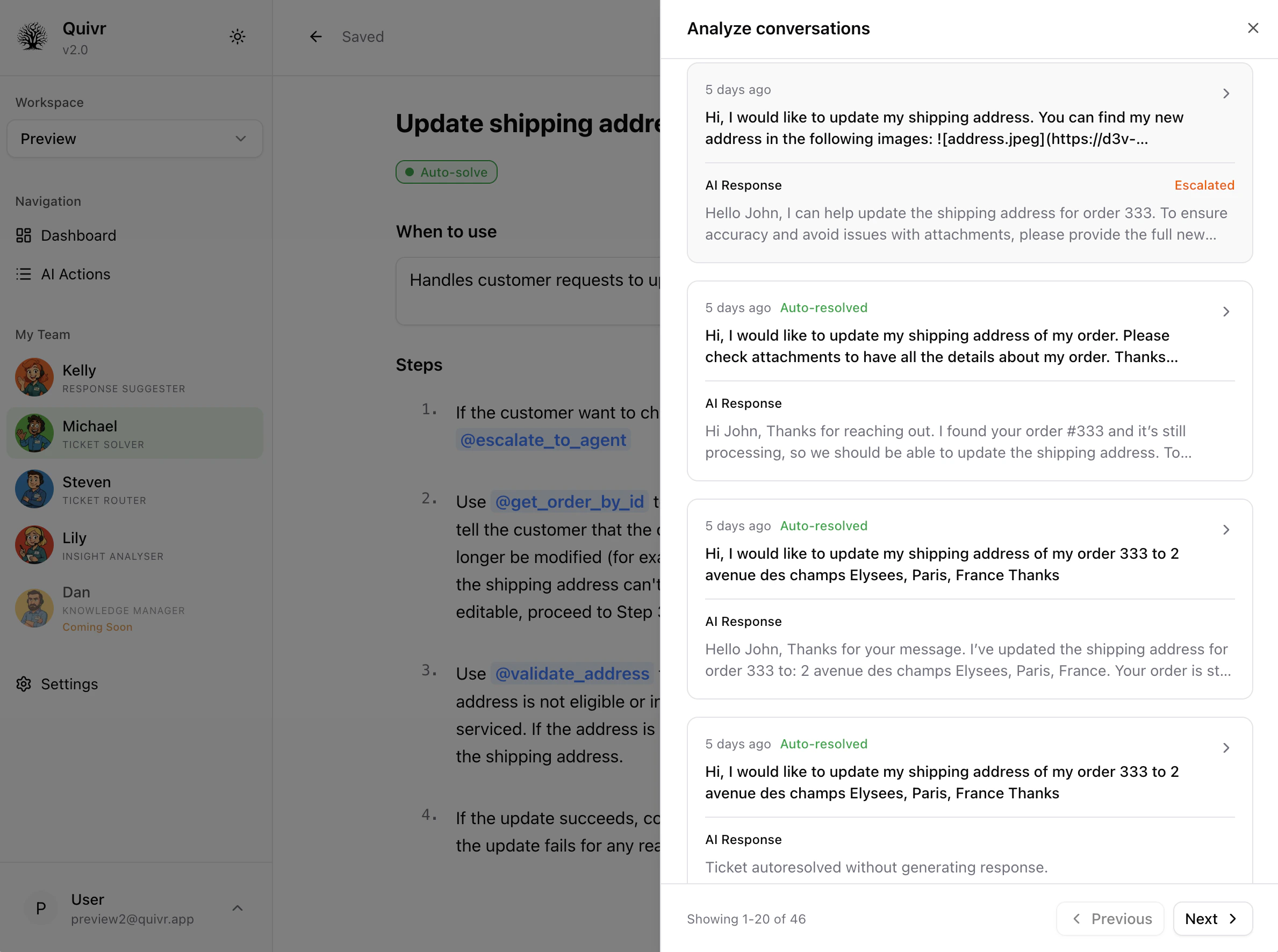Open the 'check attachments' conversation arrow

(x=1226, y=312)
